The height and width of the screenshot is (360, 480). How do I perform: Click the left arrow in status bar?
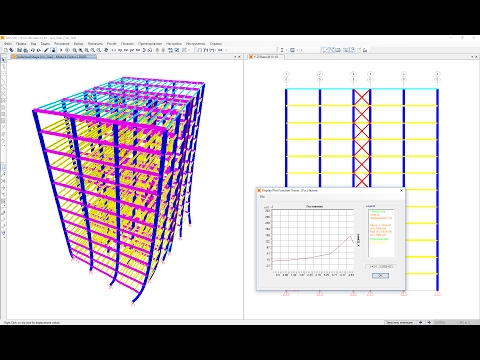[421, 322]
